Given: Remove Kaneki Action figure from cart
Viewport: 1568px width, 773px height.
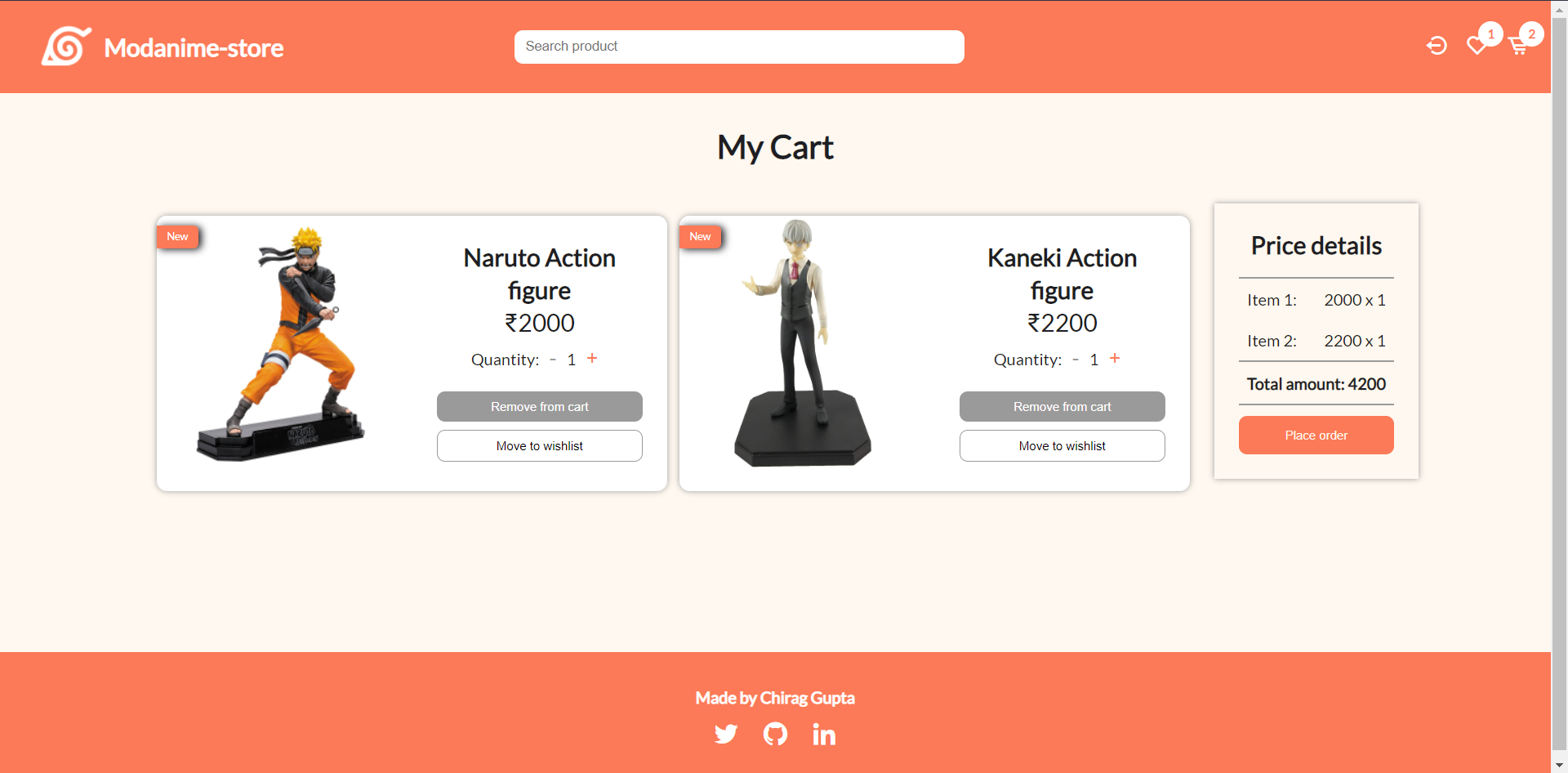Looking at the screenshot, I should (1062, 407).
